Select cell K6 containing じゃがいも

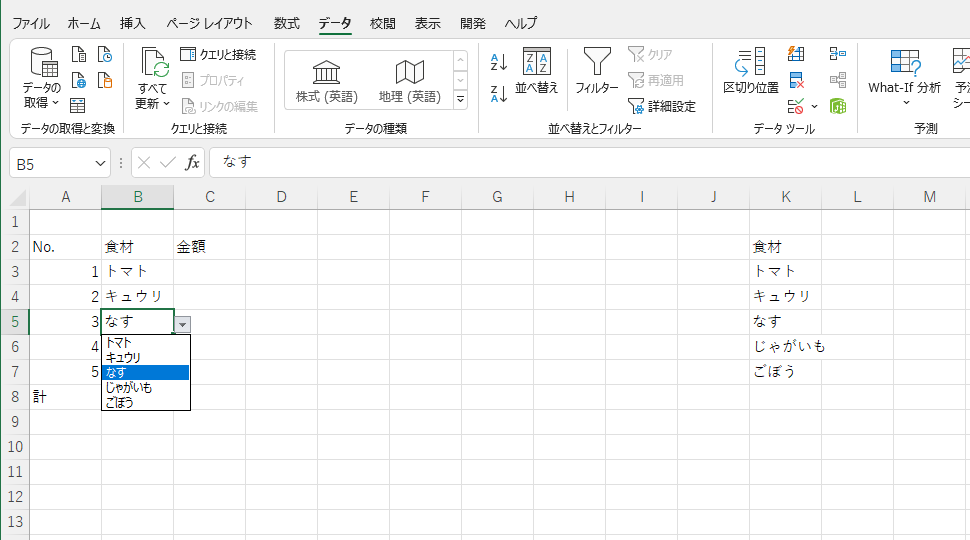click(786, 346)
